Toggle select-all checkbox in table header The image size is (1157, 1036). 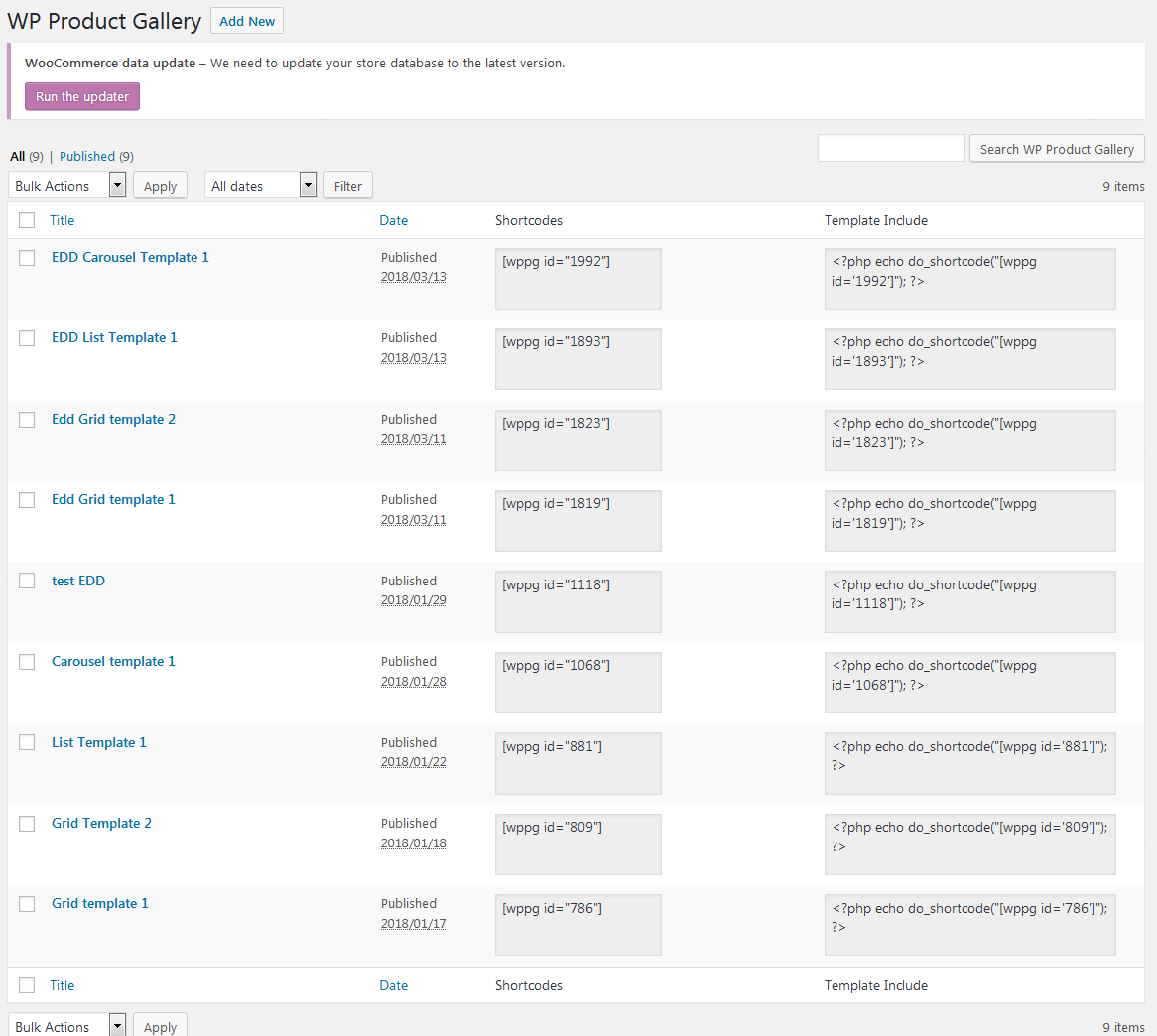click(27, 220)
